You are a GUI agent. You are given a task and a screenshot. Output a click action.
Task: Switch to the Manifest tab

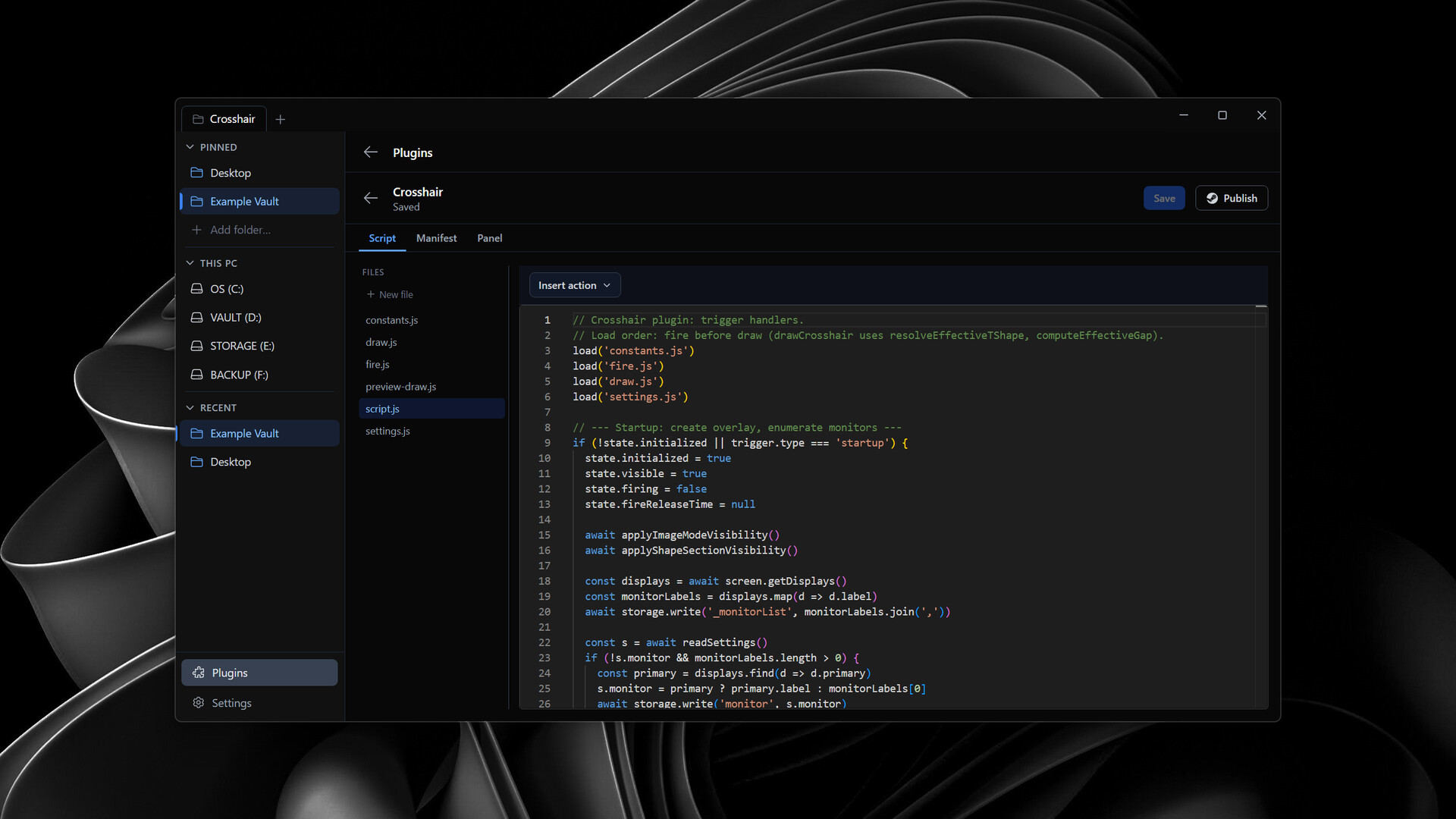pos(436,238)
